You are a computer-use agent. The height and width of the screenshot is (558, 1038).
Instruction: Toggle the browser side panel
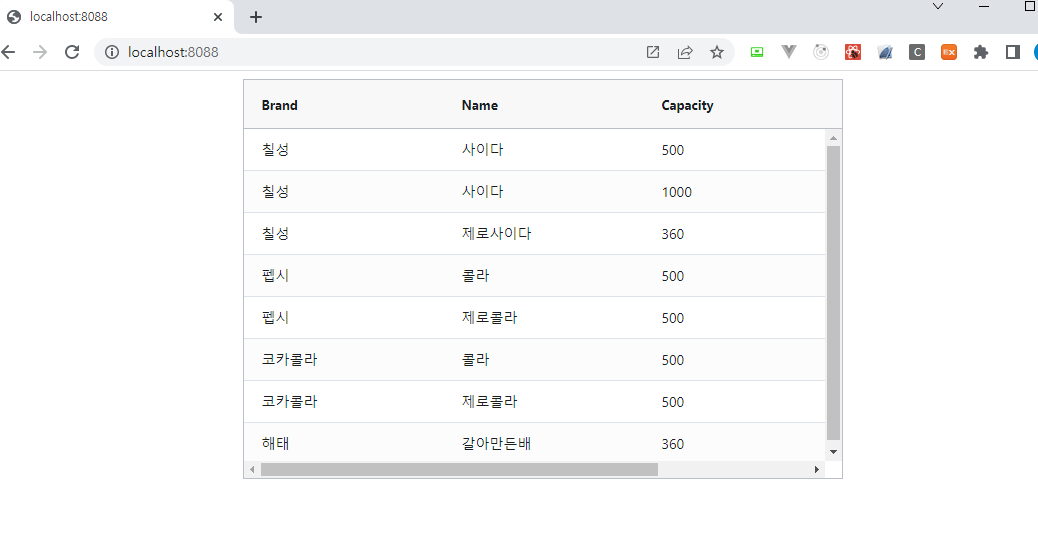tap(1013, 52)
